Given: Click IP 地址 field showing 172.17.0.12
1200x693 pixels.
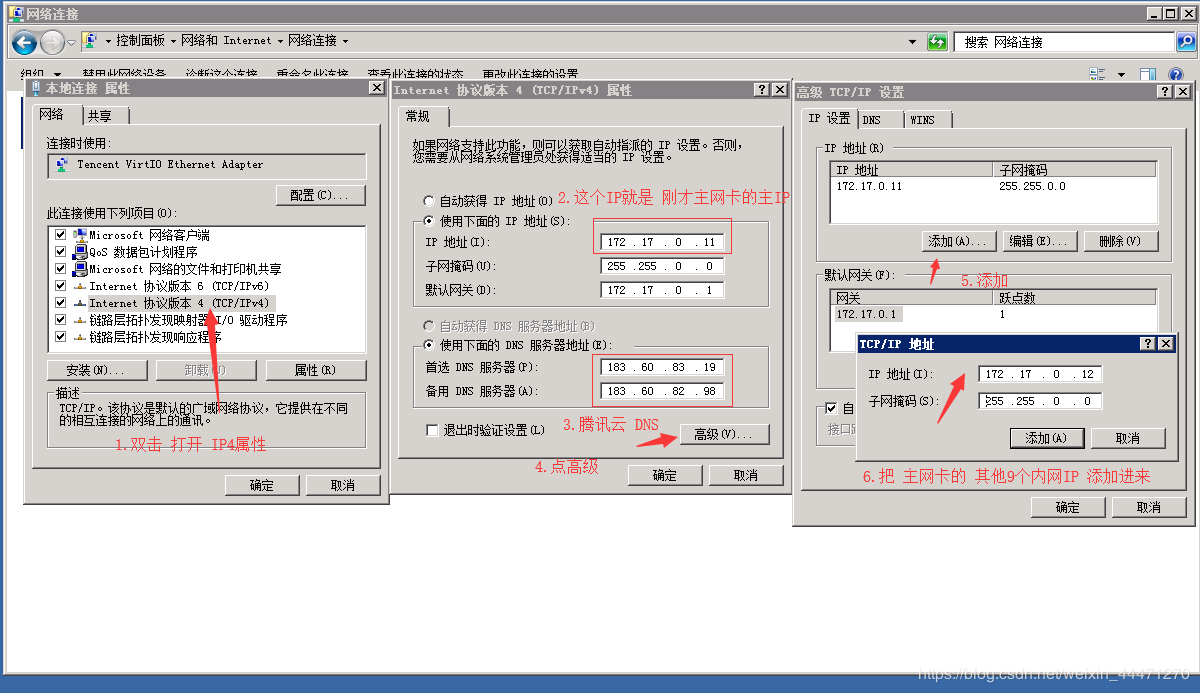Looking at the screenshot, I should (1040, 374).
